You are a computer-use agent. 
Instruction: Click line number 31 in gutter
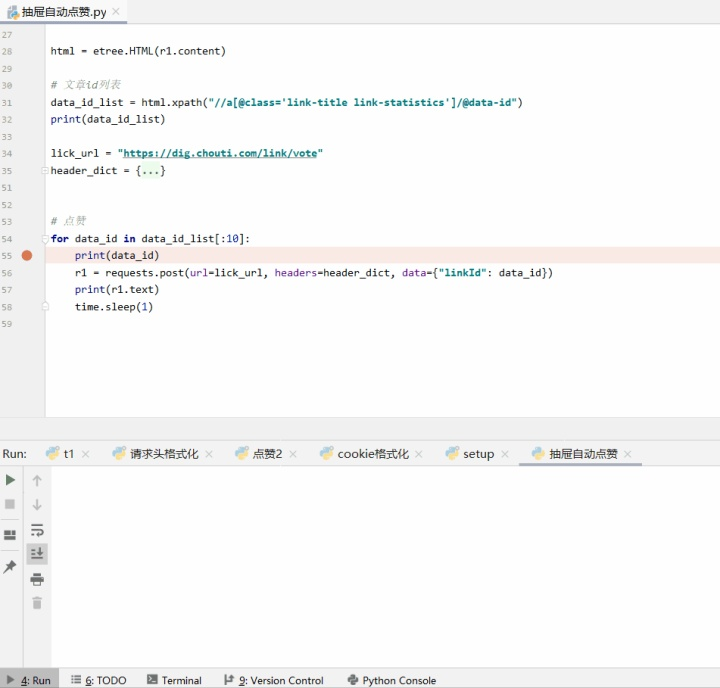(7, 102)
